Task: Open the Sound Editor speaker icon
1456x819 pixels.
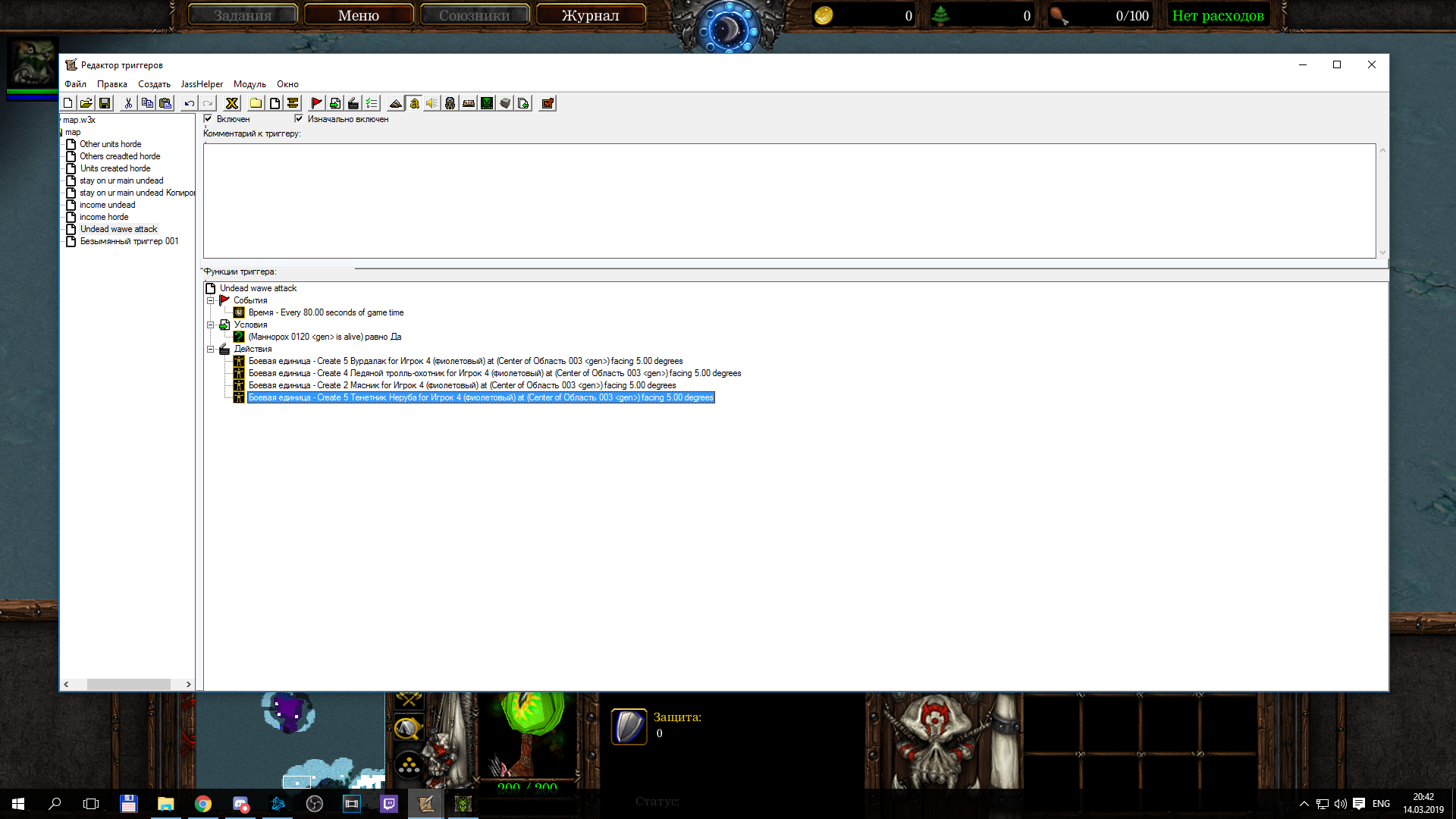Action: (431, 103)
